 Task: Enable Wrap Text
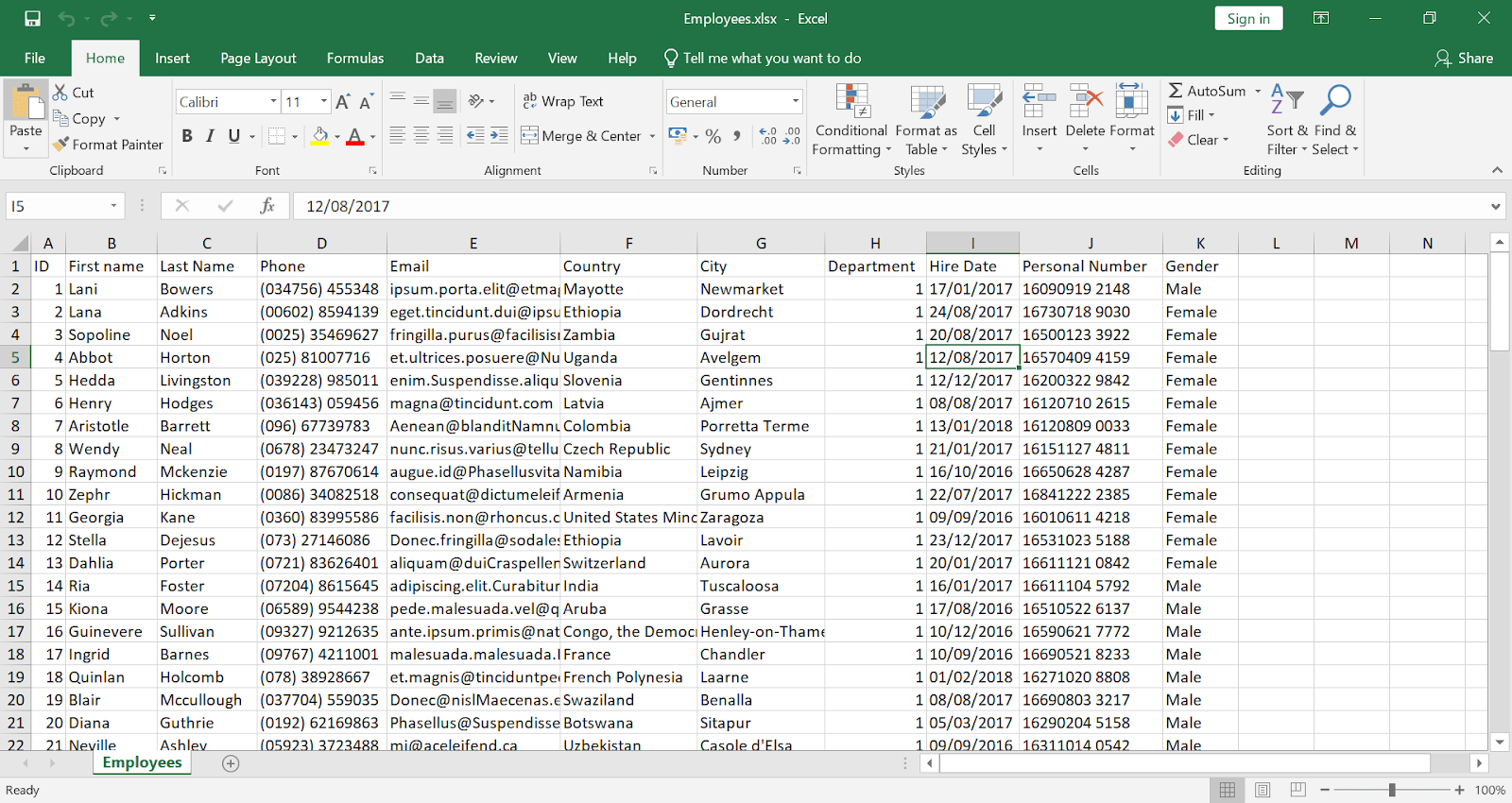[x=563, y=101]
